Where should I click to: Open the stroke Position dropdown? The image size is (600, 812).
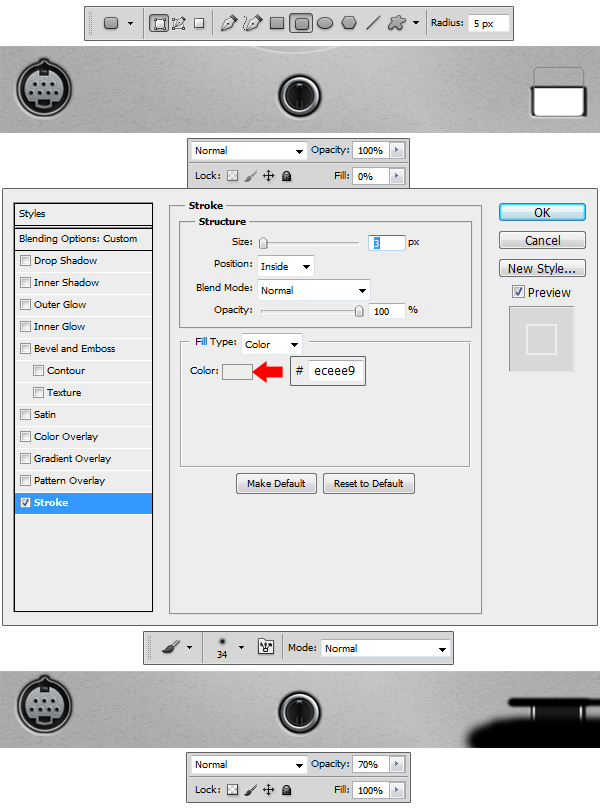pos(285,266)
